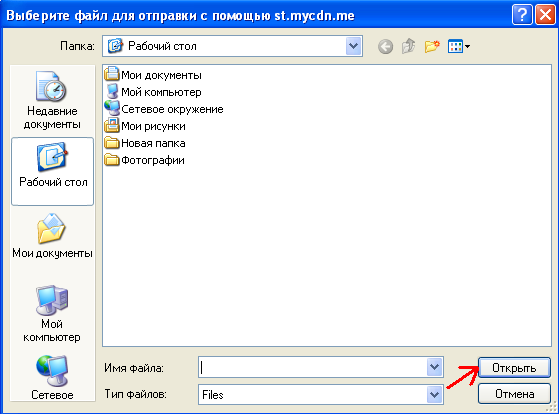The image size is (559, 414).
Task: Click the Мой компьютер name in file list
Action: click(161, 92)
